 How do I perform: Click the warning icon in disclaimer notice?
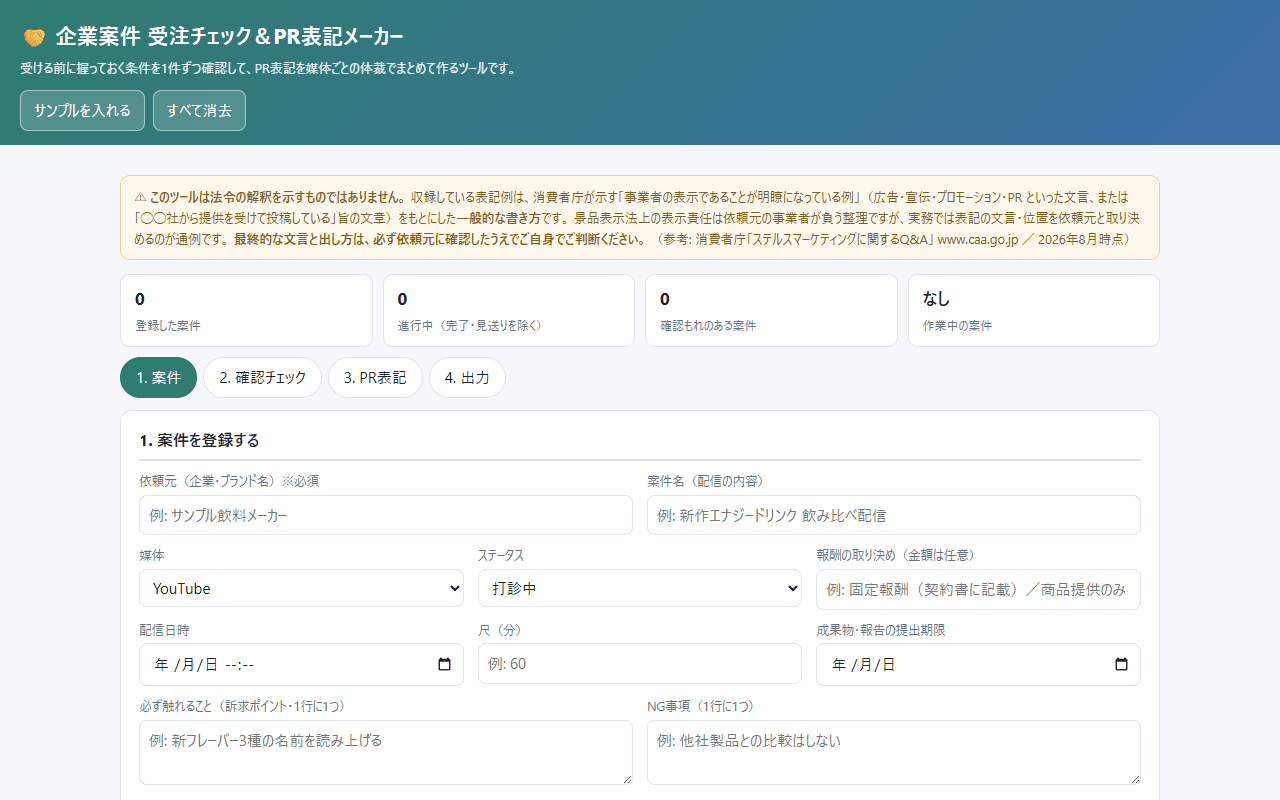click(140, 196)
